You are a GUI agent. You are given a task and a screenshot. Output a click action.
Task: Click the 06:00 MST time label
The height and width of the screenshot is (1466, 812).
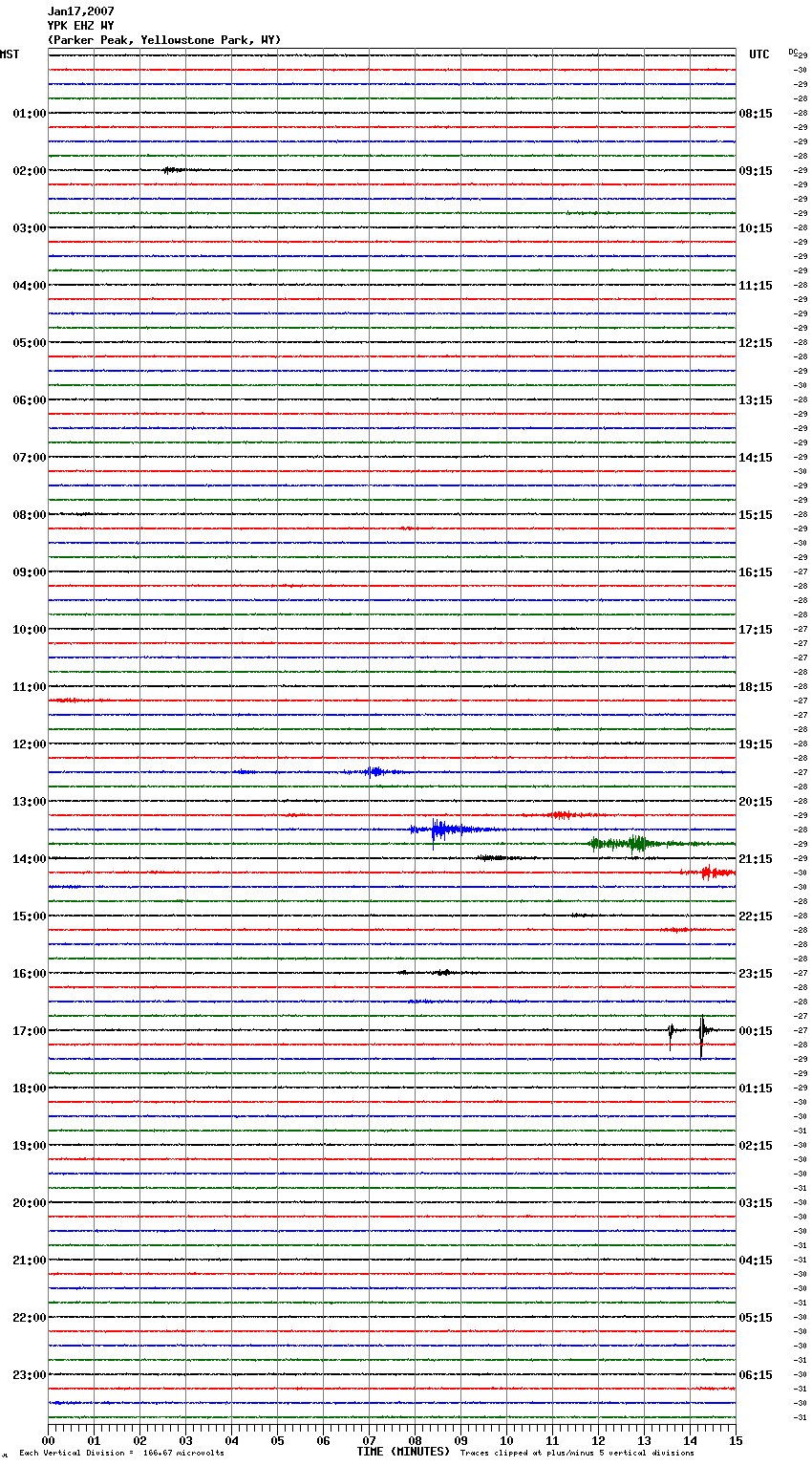click(30, 400)
